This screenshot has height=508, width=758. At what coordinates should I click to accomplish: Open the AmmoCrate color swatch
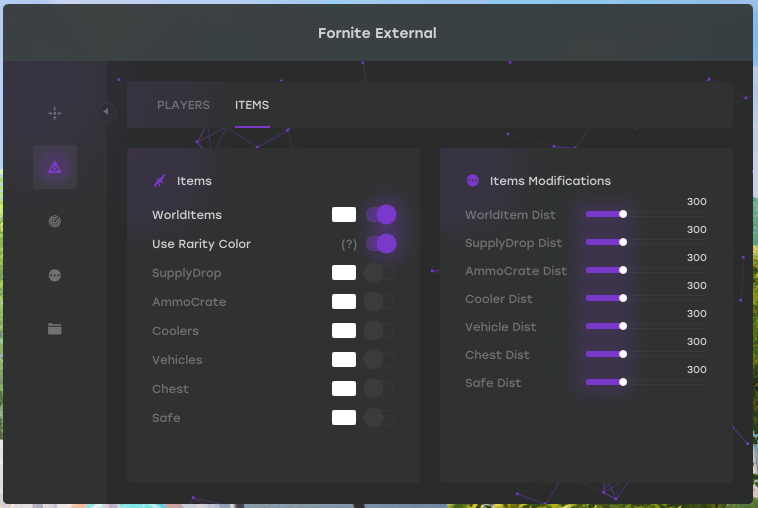(x=344, y=302)
